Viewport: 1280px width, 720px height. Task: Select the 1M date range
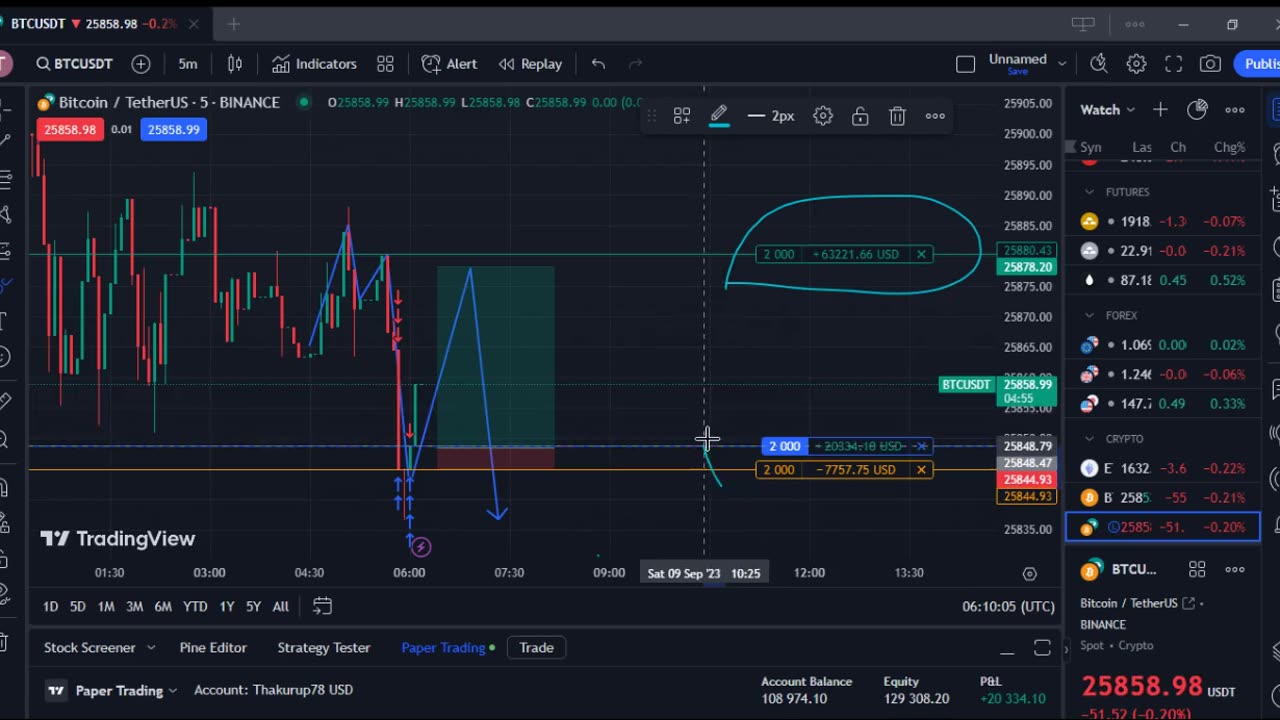click(106, 606)
